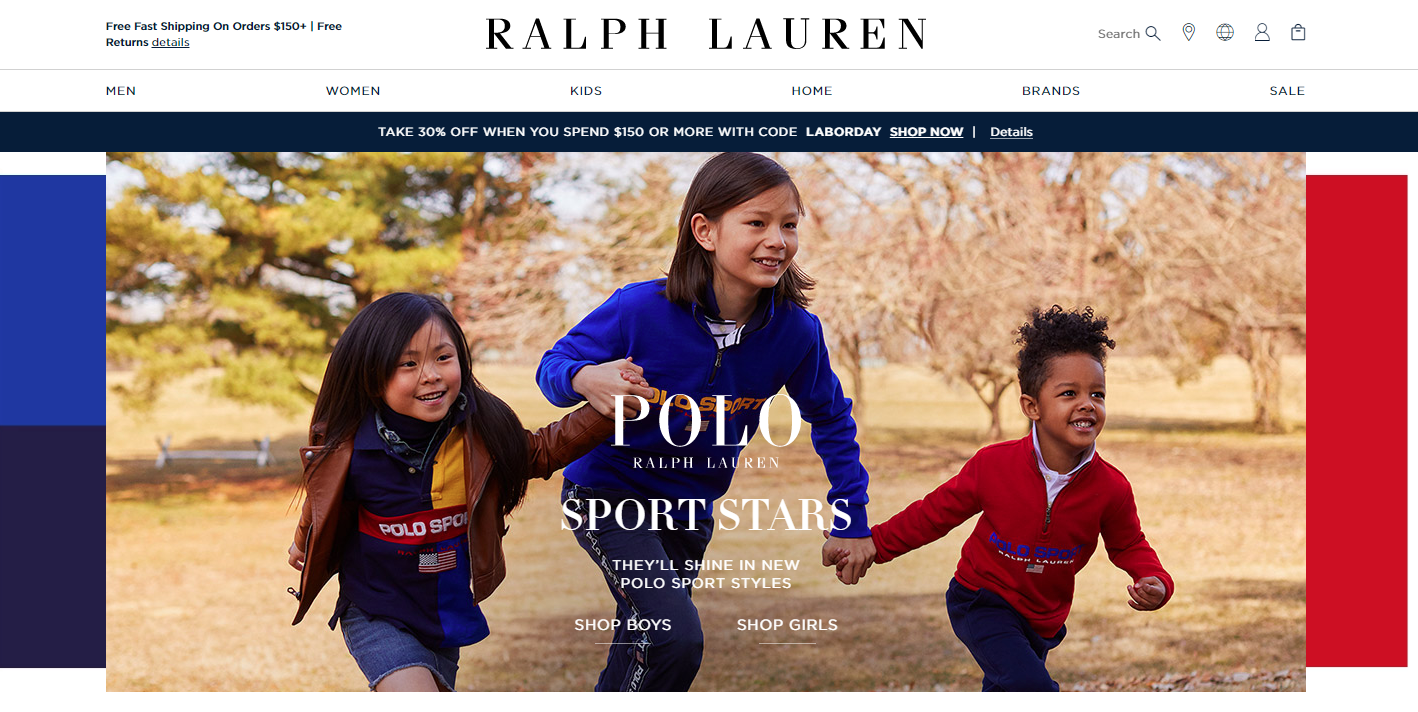Open the MEN menu
Viewport: 1418px width, 712px height.
pyautogui.click(x=121, y=91)
